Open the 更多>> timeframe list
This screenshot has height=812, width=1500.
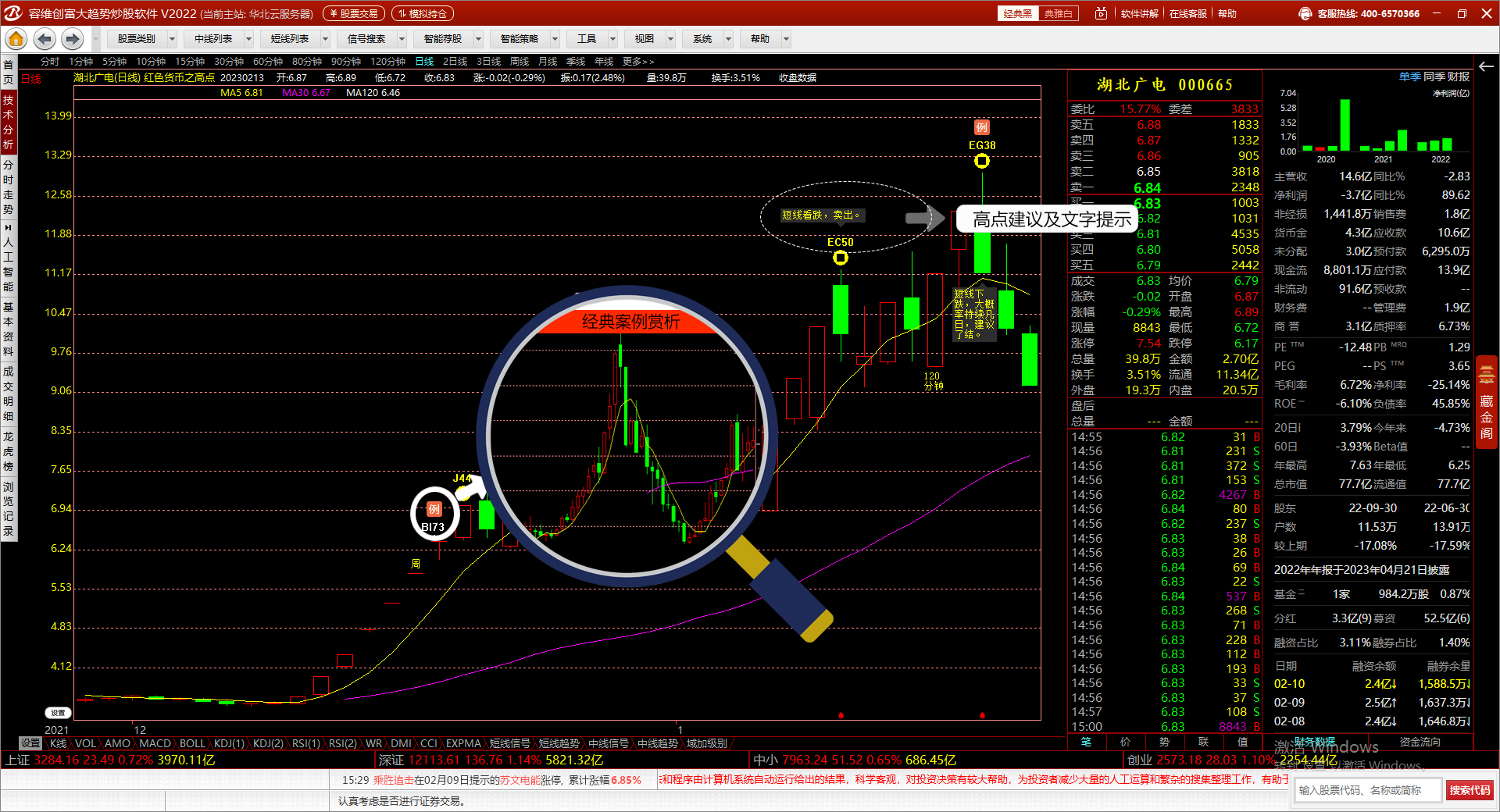point(637,62)
